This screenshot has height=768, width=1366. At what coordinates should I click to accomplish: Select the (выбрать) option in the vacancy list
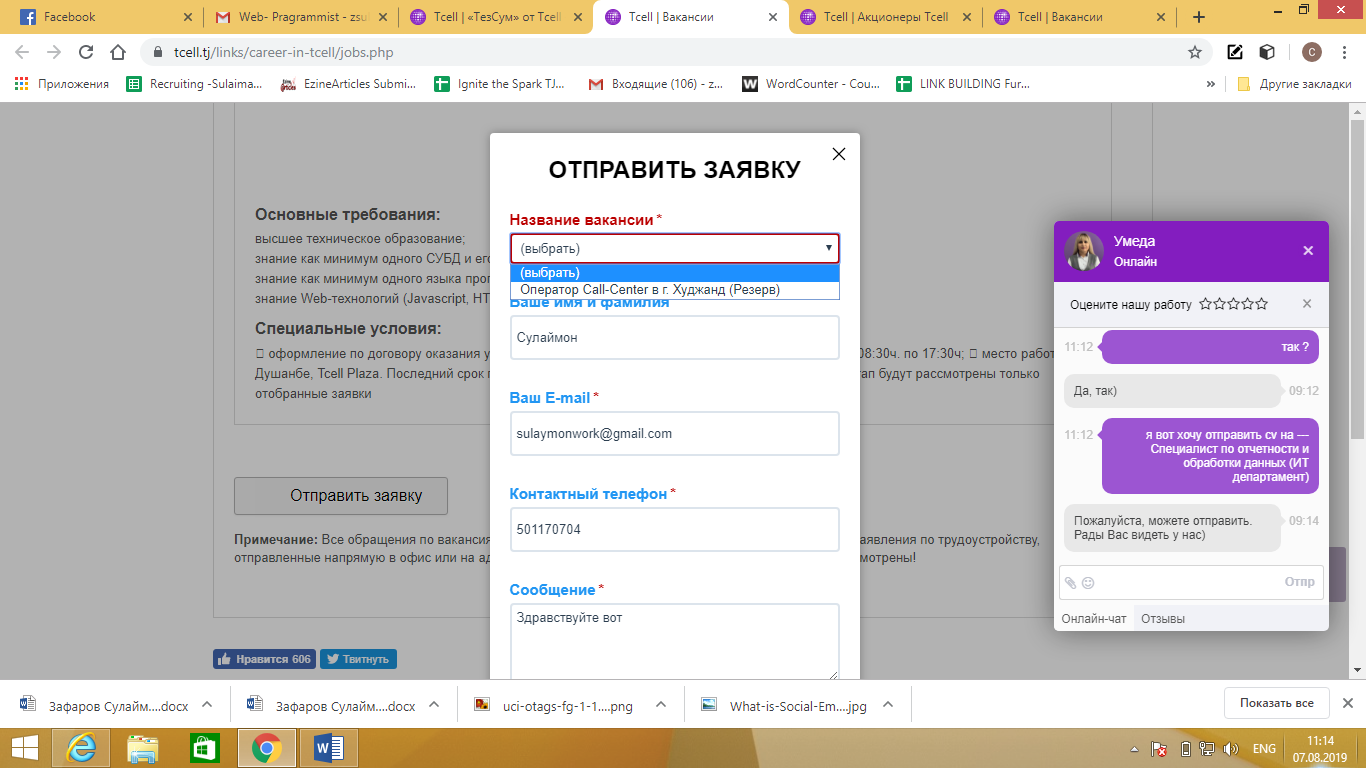click(x=675, y=273)
